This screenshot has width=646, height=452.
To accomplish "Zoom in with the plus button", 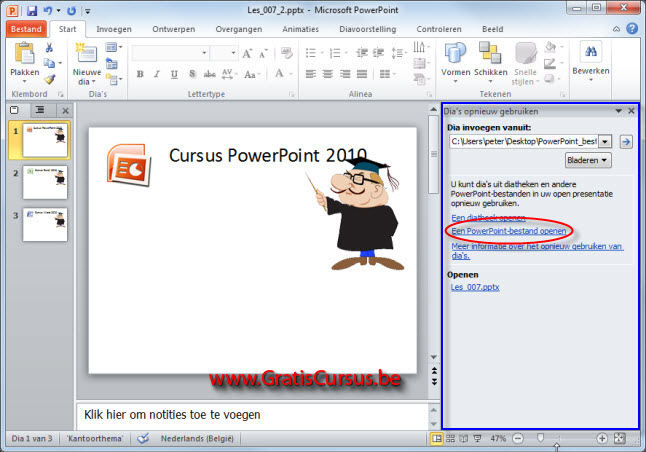I will point(602,438).
